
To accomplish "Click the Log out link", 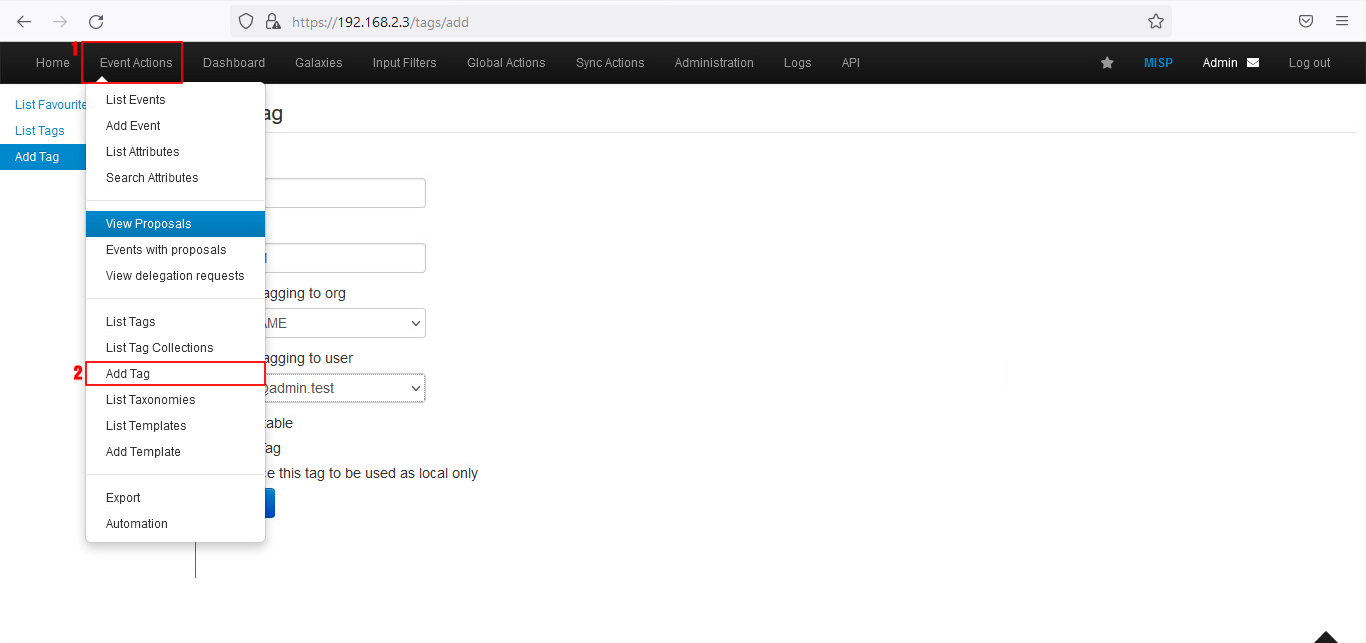I will 1308,63.
